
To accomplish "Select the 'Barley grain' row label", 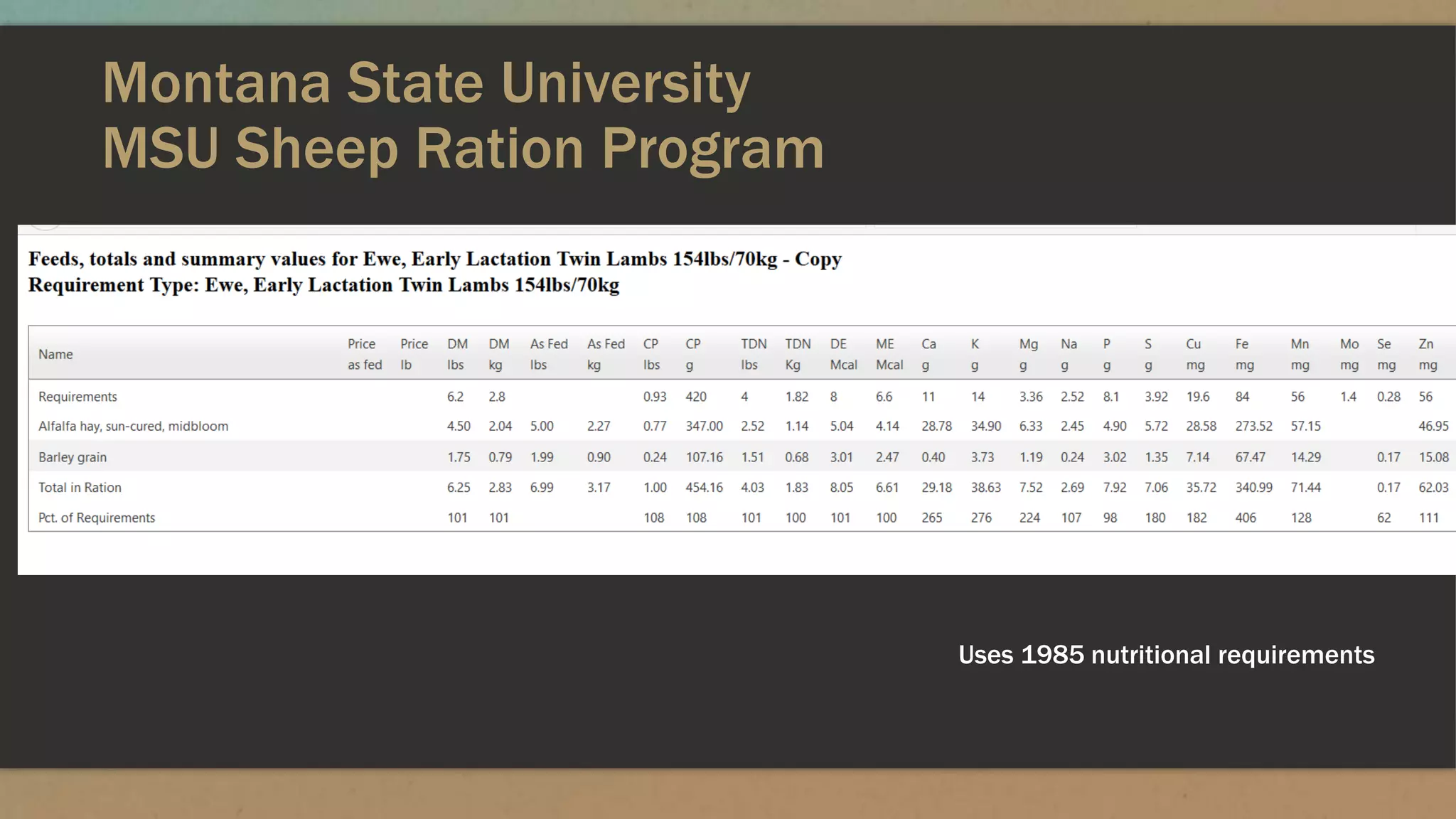I will (73, 457).
